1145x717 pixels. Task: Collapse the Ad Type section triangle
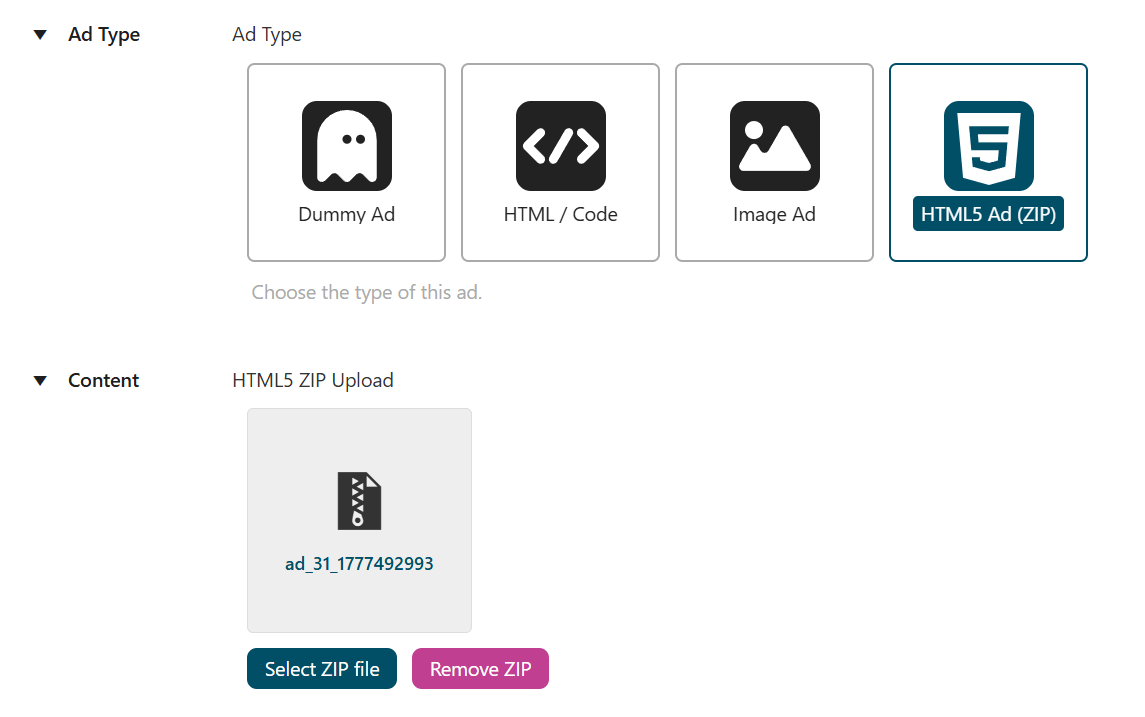40,34
